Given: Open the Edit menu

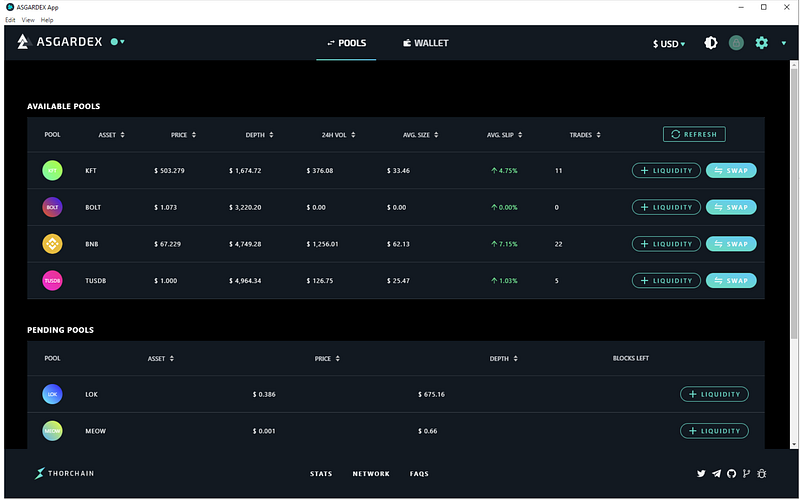Looking at the screenshot, I should coord(10,20).
